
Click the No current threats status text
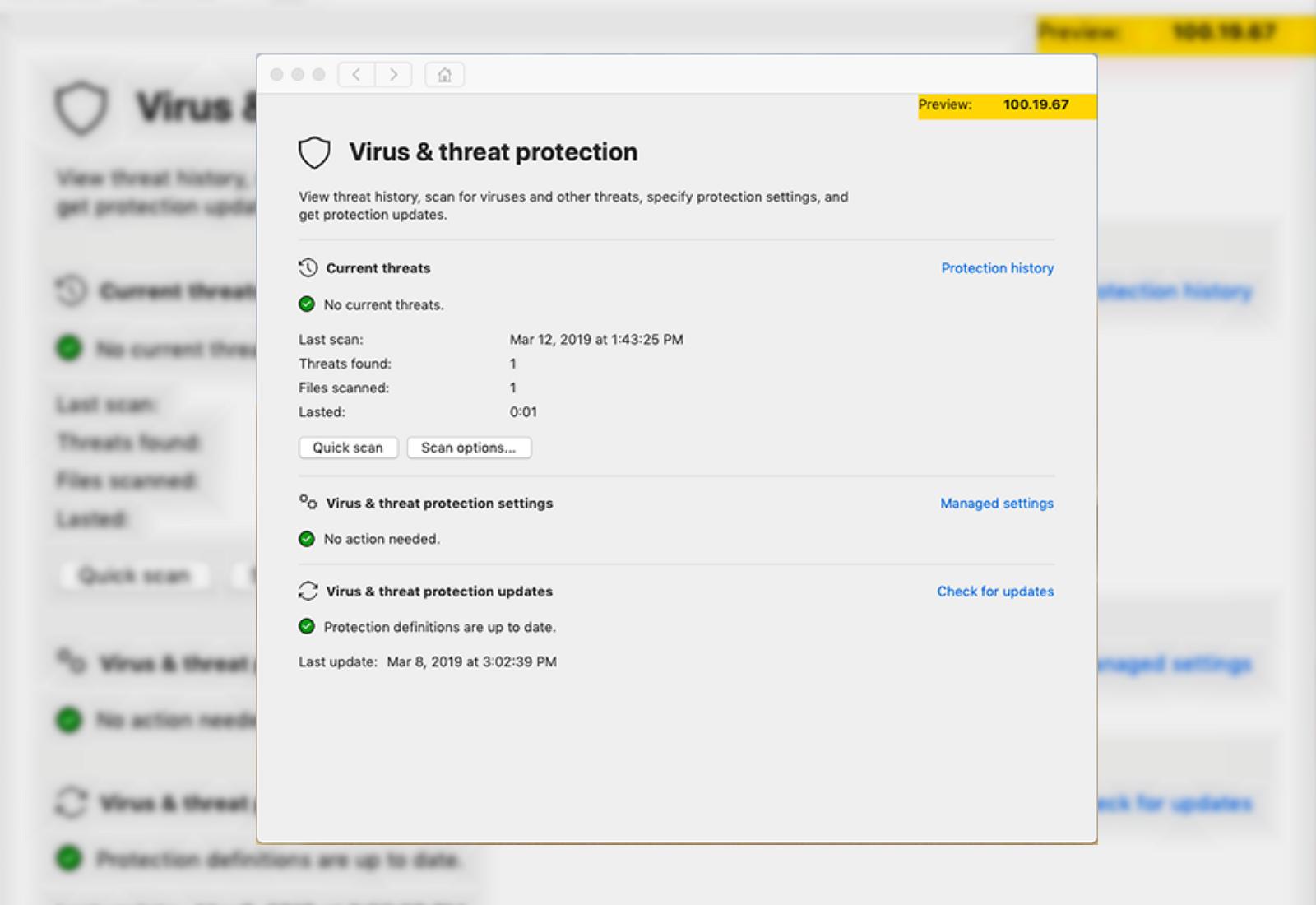pyautogui.click(x=383, y=305)
